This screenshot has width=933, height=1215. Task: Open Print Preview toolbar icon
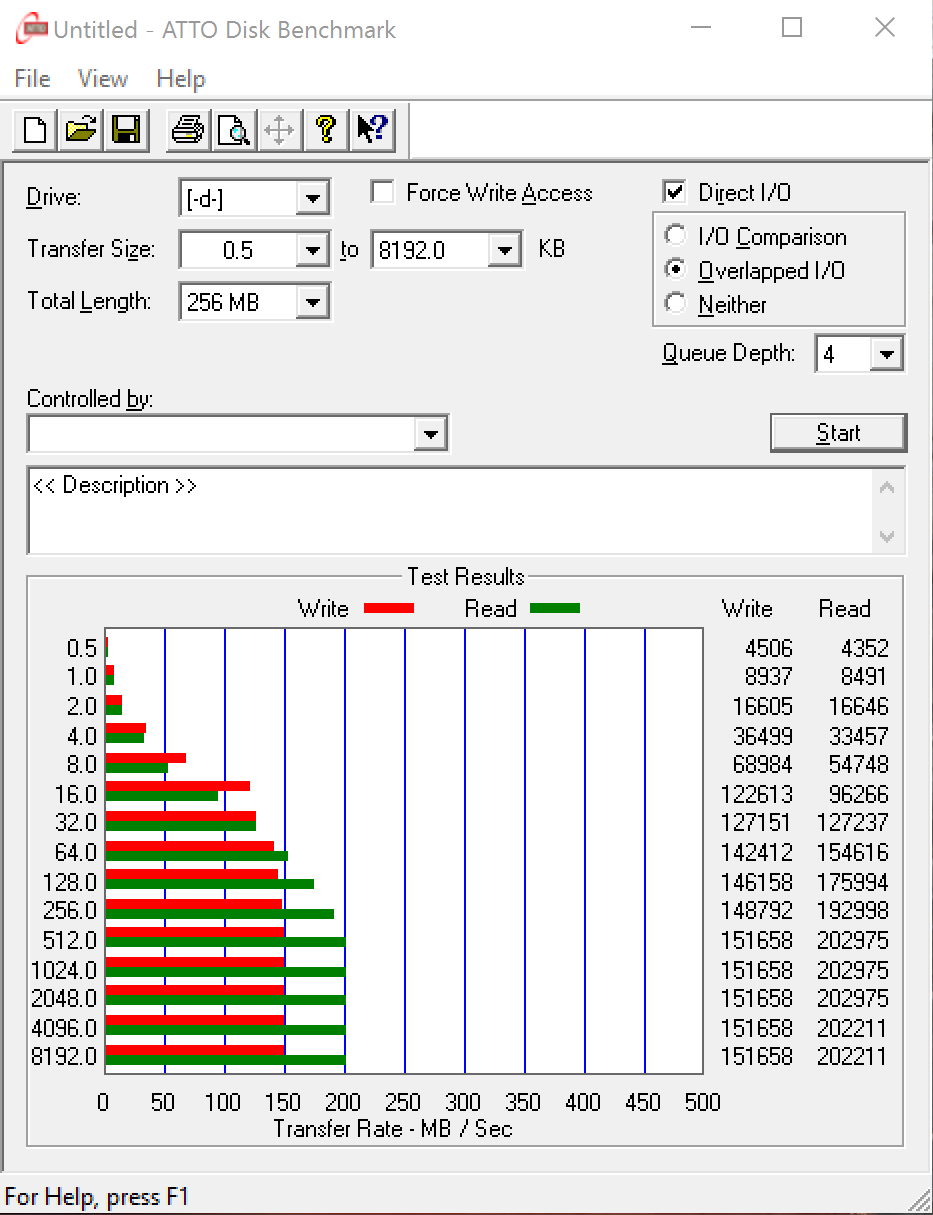(234, 130)
